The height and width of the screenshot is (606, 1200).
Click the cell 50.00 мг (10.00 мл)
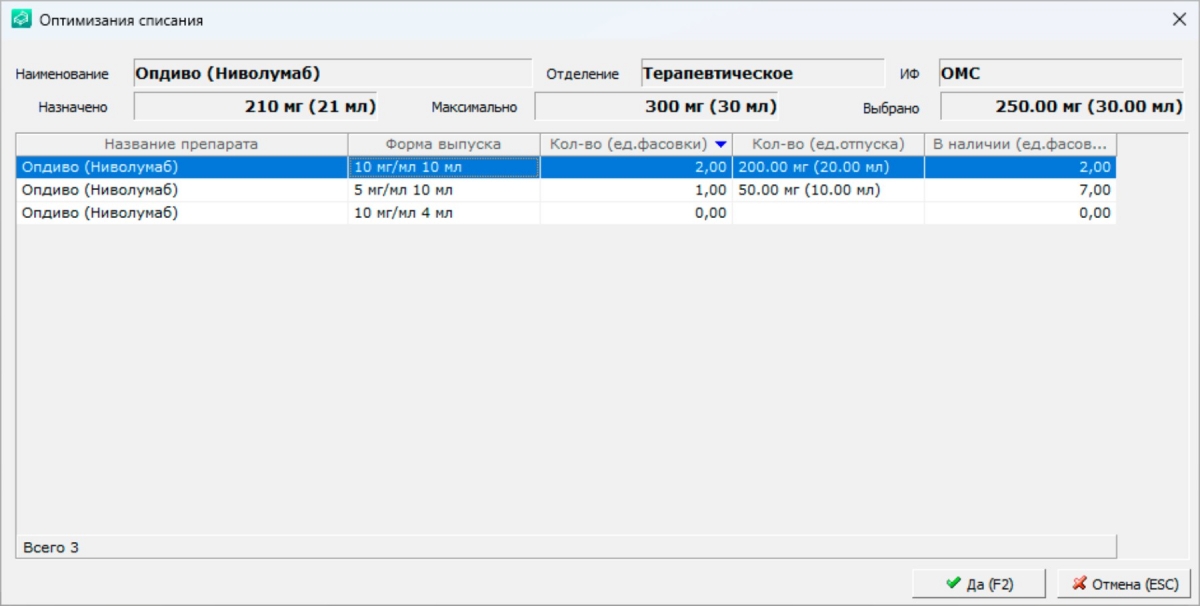pos(828,190)
